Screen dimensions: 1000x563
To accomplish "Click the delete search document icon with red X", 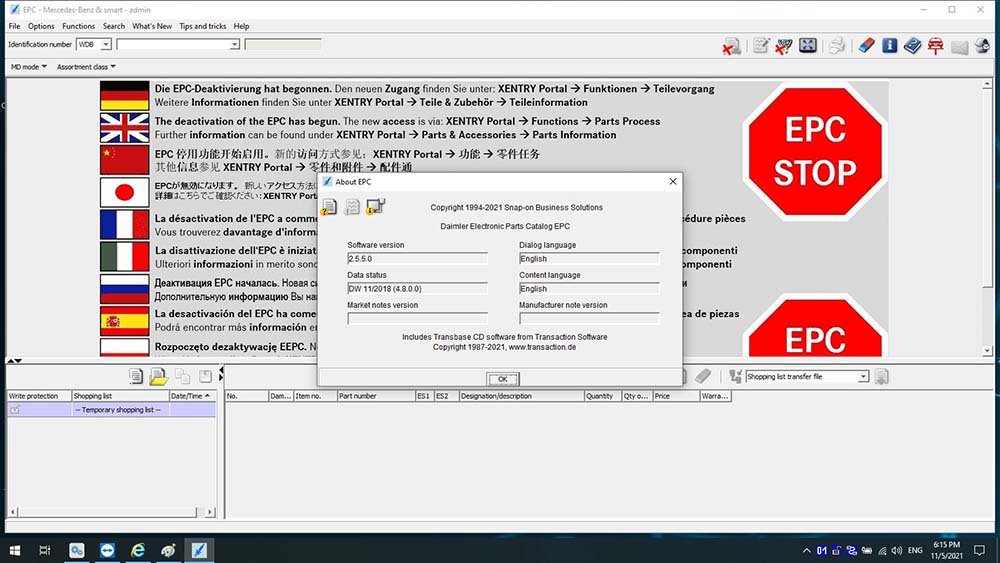I will point(732,47).
